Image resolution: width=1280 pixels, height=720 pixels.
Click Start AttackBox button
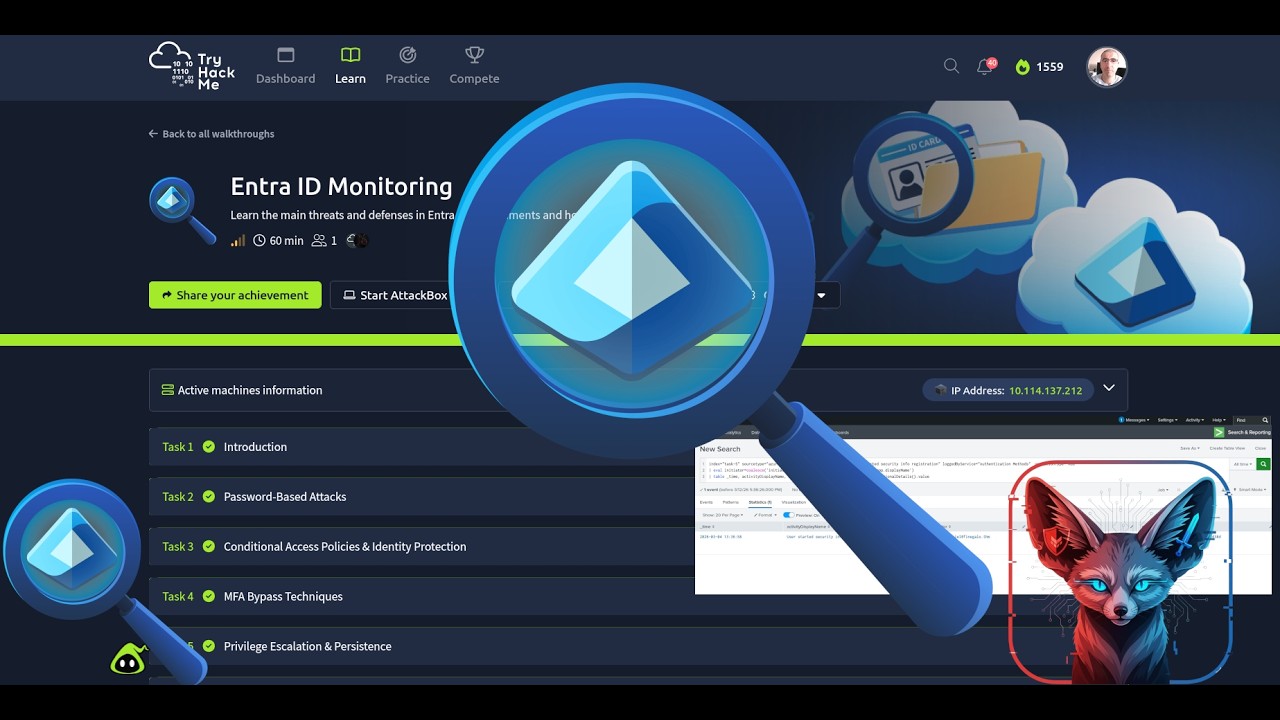[394, 295]
